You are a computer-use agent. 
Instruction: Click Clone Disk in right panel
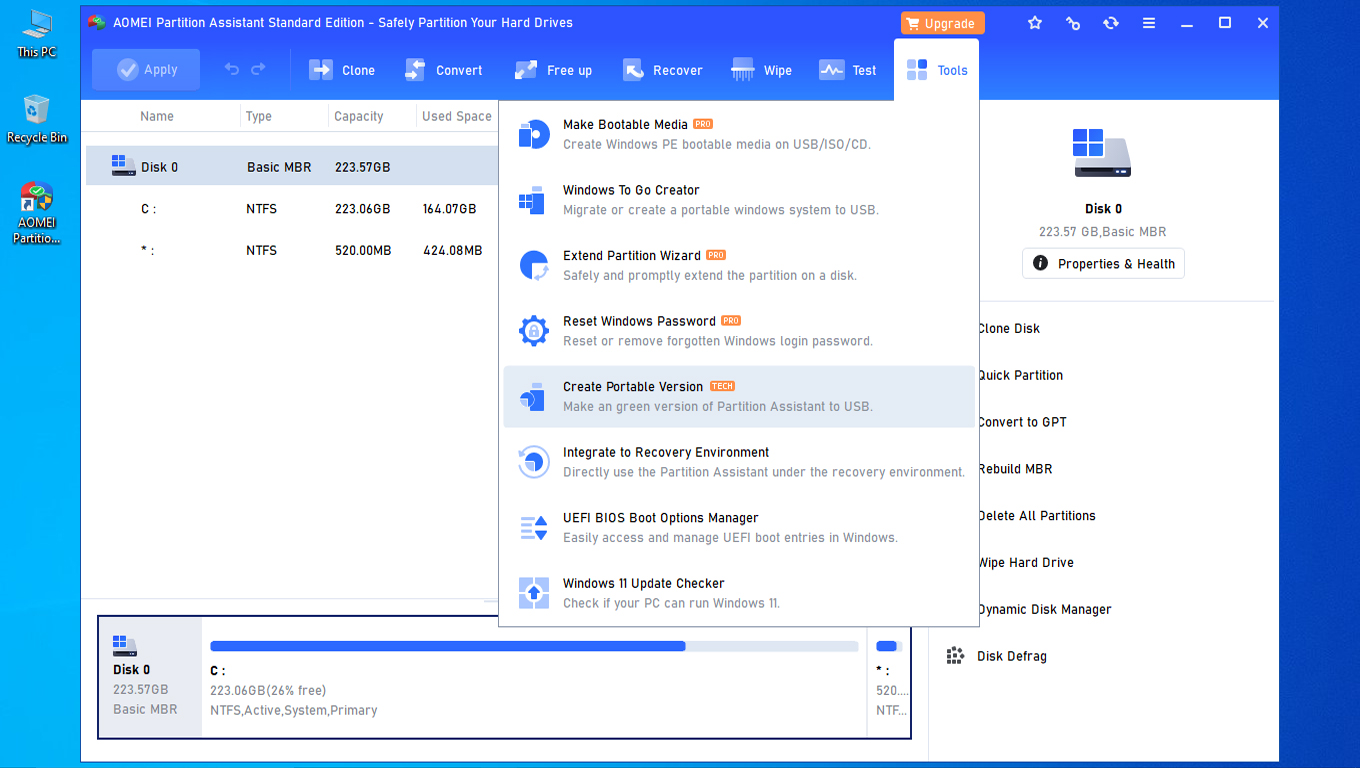click(1009, 328)
